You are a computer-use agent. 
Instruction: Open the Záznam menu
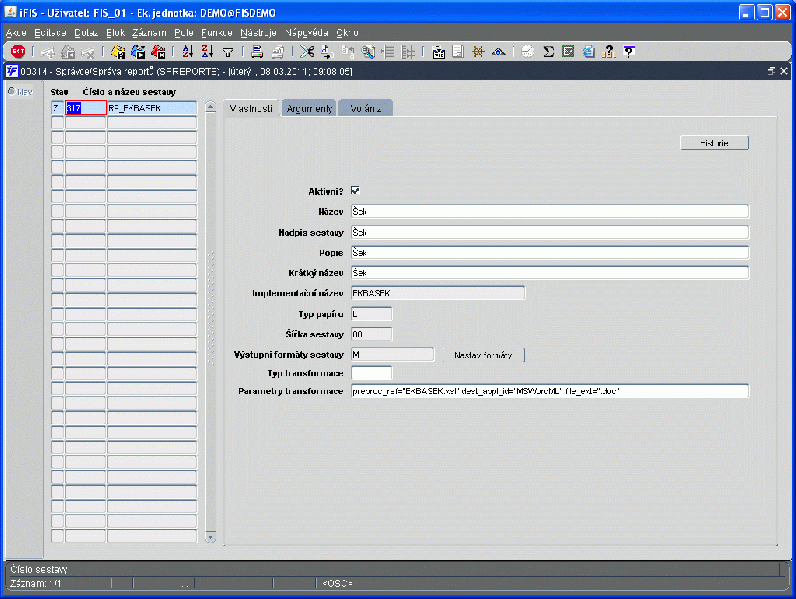pyautogui.click(x=149, y=33)
